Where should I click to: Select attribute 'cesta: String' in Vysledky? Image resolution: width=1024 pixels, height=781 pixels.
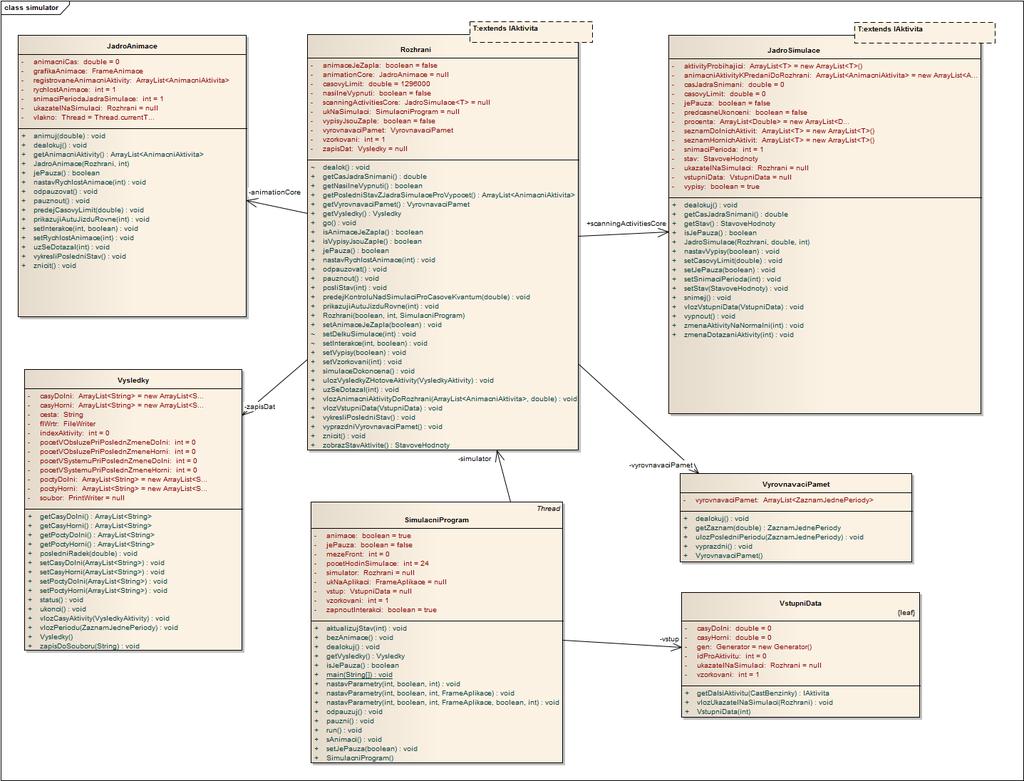click(x=61, y=415)
